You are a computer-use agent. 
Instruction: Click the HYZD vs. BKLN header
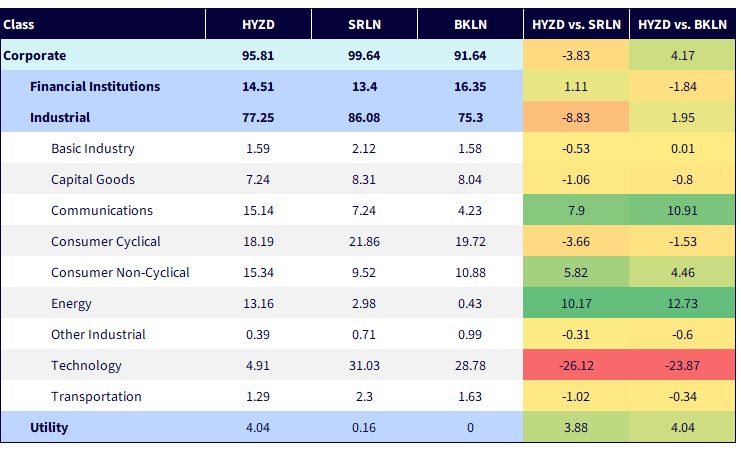click(x=682, y=25)
